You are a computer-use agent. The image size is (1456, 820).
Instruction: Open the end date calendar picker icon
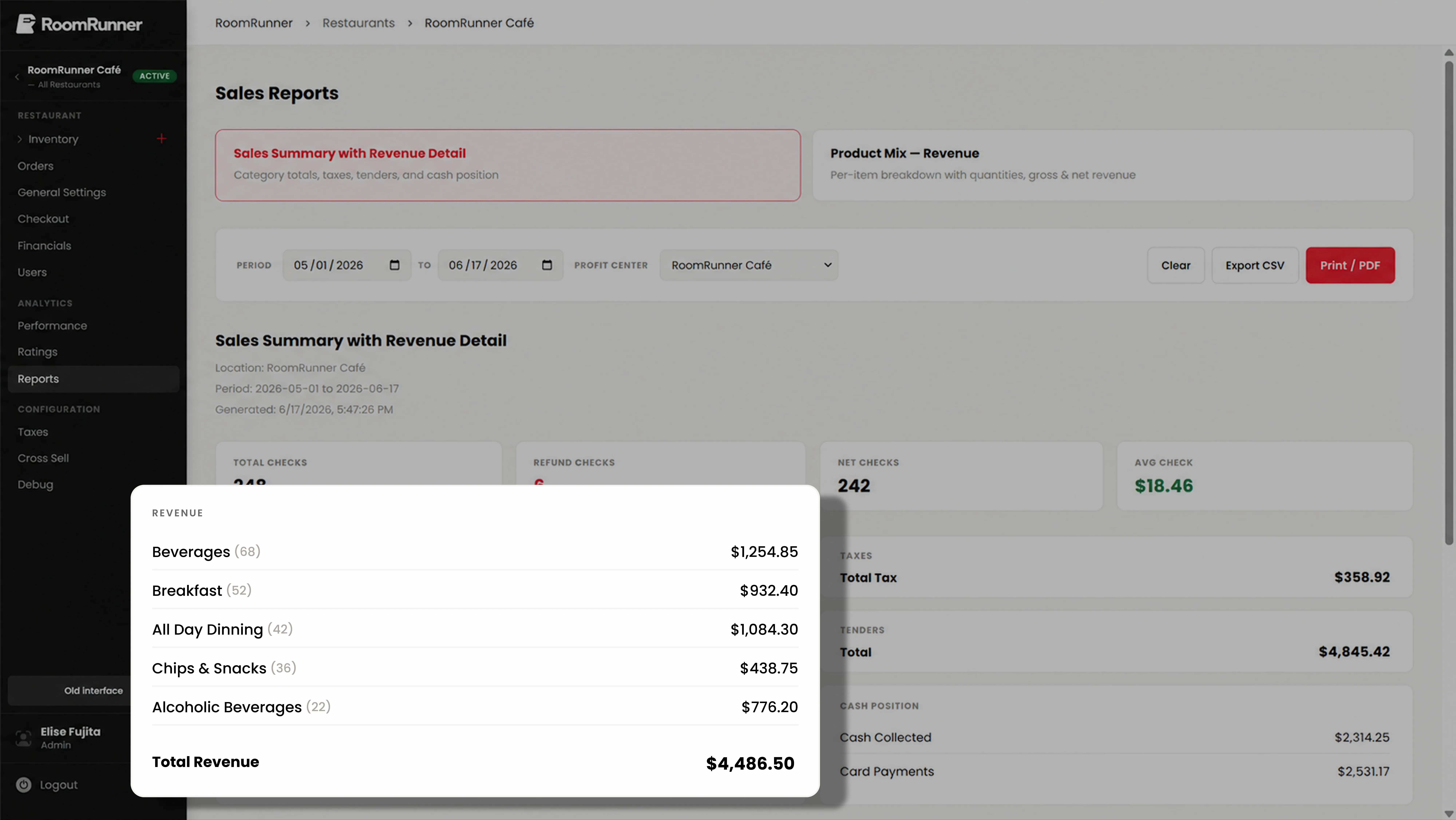click(x=547, y=265)
